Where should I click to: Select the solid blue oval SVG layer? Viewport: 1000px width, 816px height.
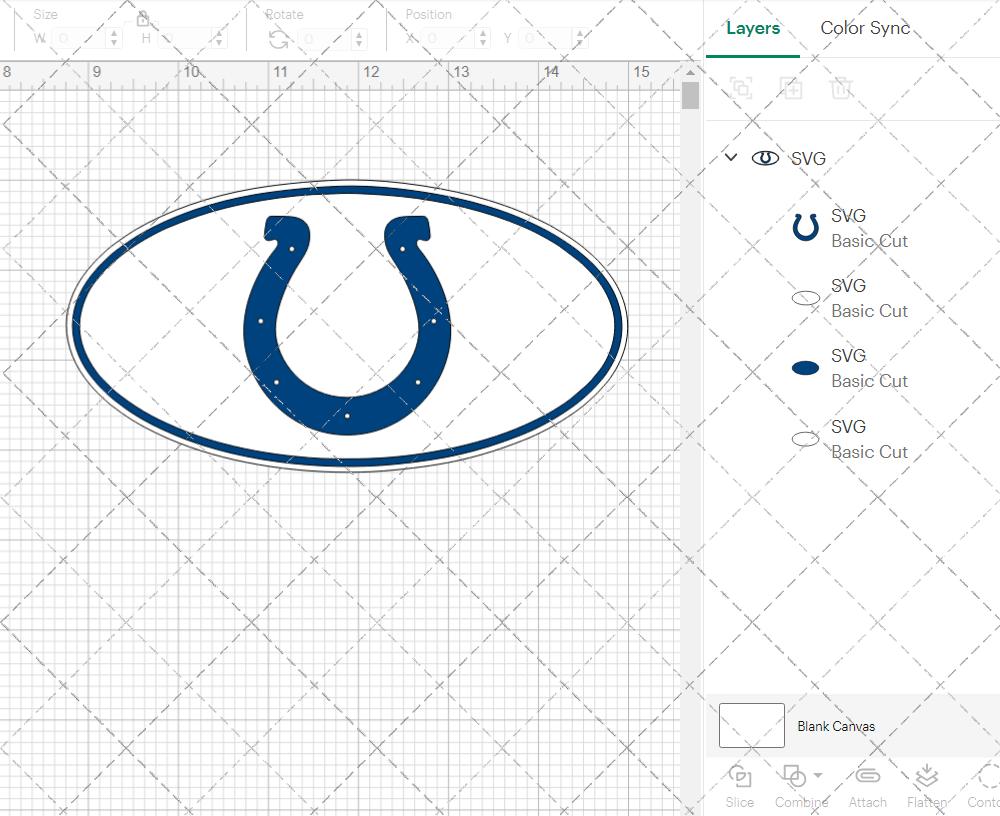(x=852, y=368)
